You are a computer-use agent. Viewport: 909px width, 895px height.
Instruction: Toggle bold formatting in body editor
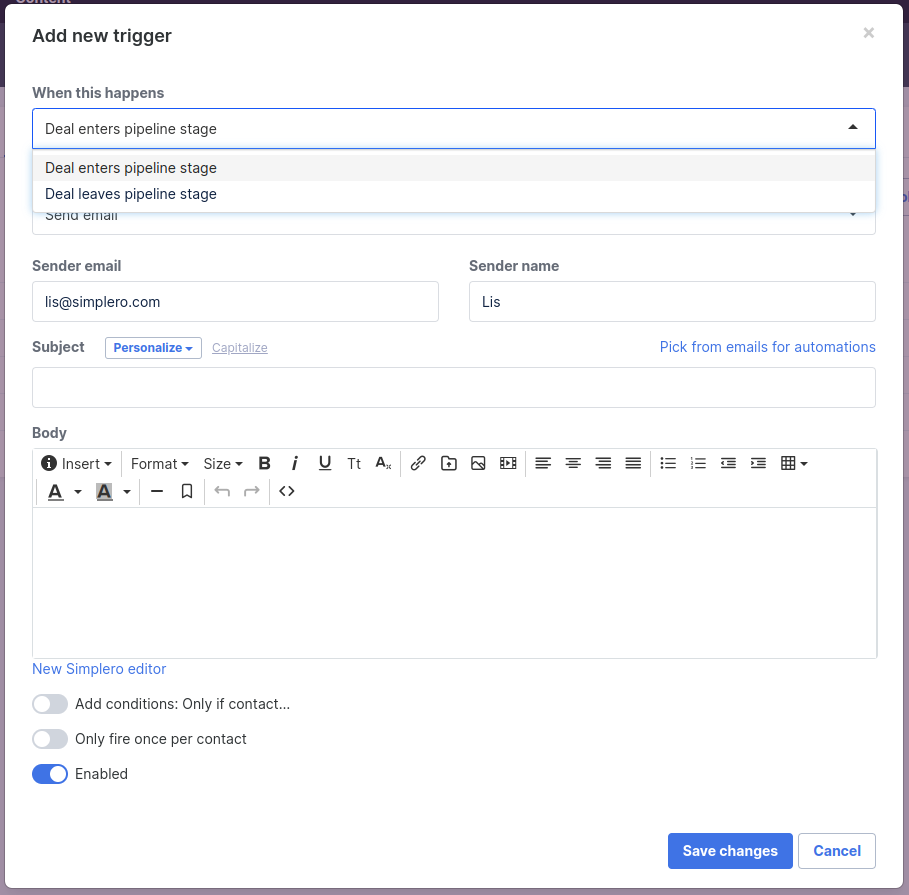click(264, 463)
